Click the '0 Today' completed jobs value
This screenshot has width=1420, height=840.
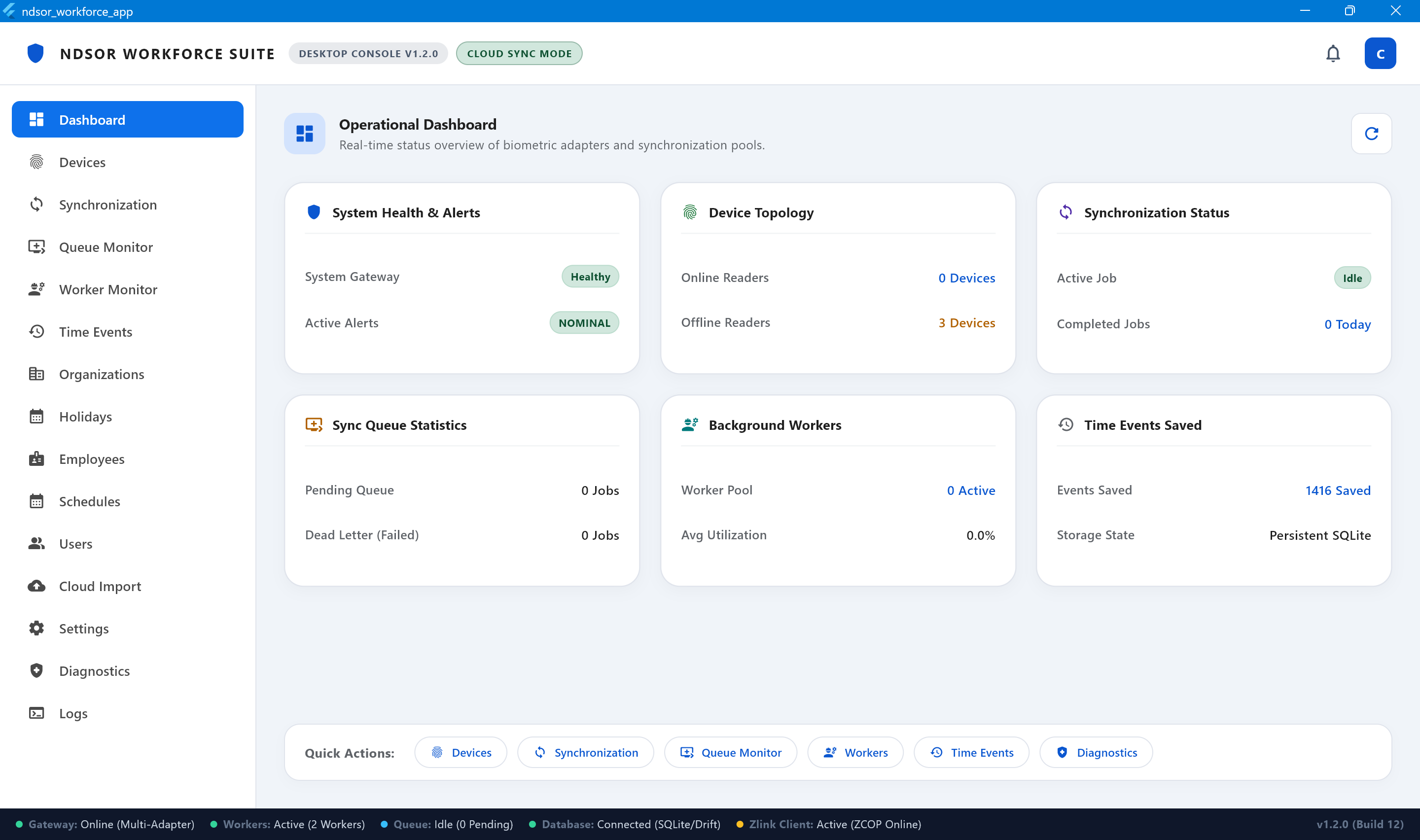tap(1347, 324)
